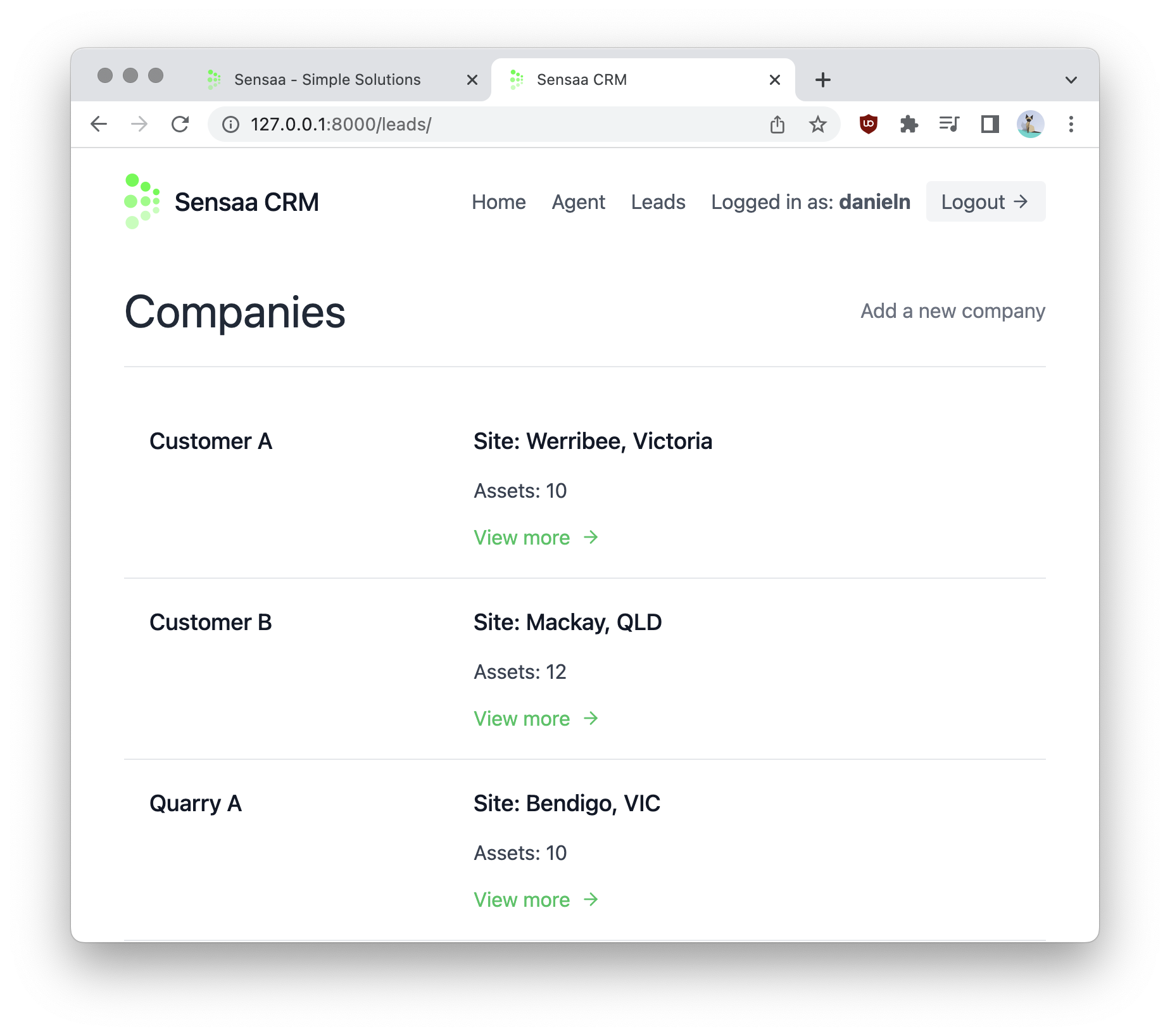Image resolution: width=1170 pixels, height=1036 pixels.
Task: Click Site: Bendigo, VIC text
Action: pyautogui.click(x=567, y=804)
